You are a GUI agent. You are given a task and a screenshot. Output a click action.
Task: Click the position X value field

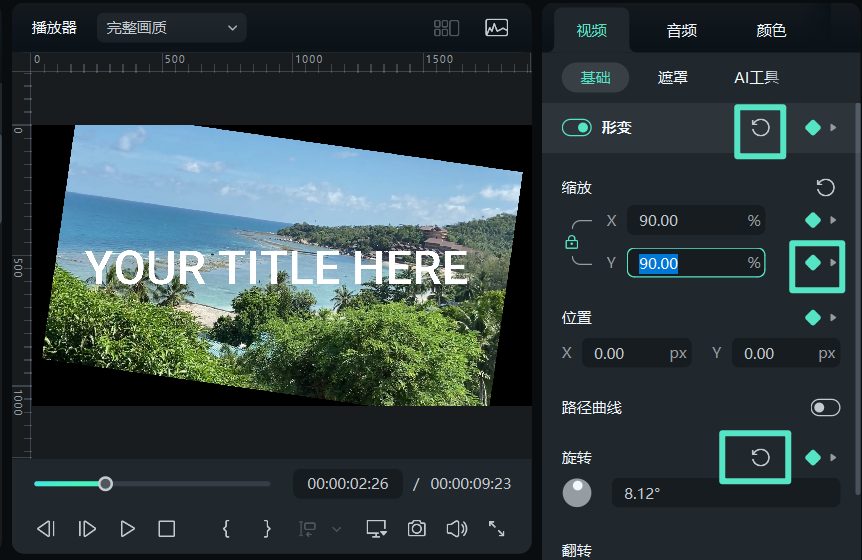coord(637,353)
